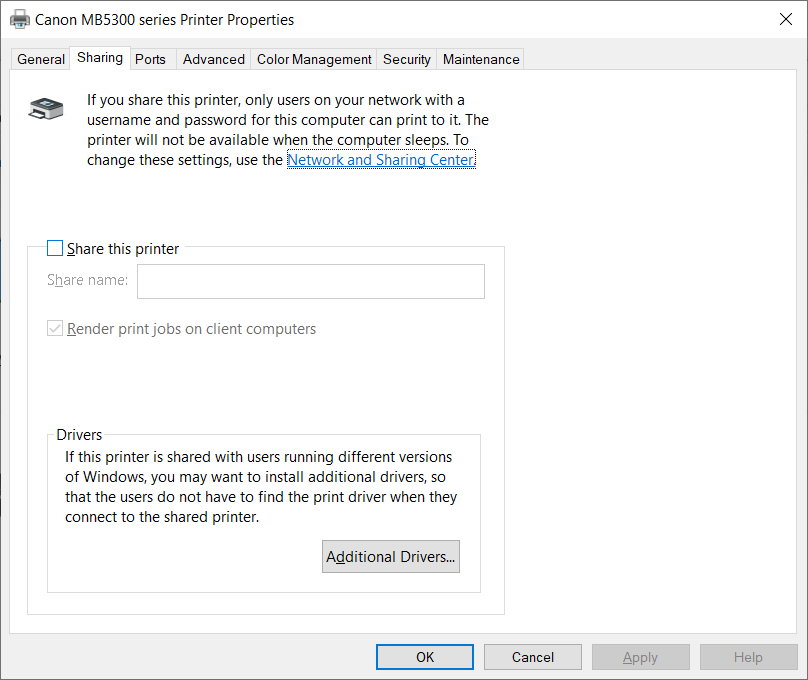Open the Maintenance tab
The image size is (808, 680).
pos(481,59)
